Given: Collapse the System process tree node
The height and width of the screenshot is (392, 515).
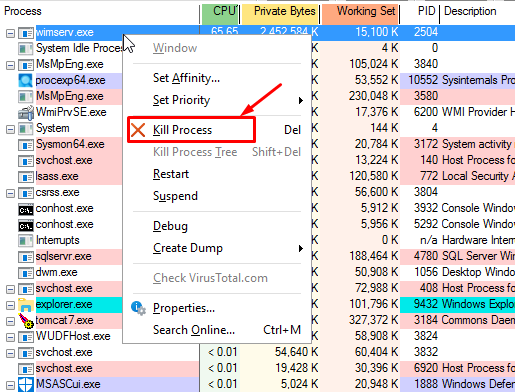Looking at the screenshot, I should pos(10,129).
